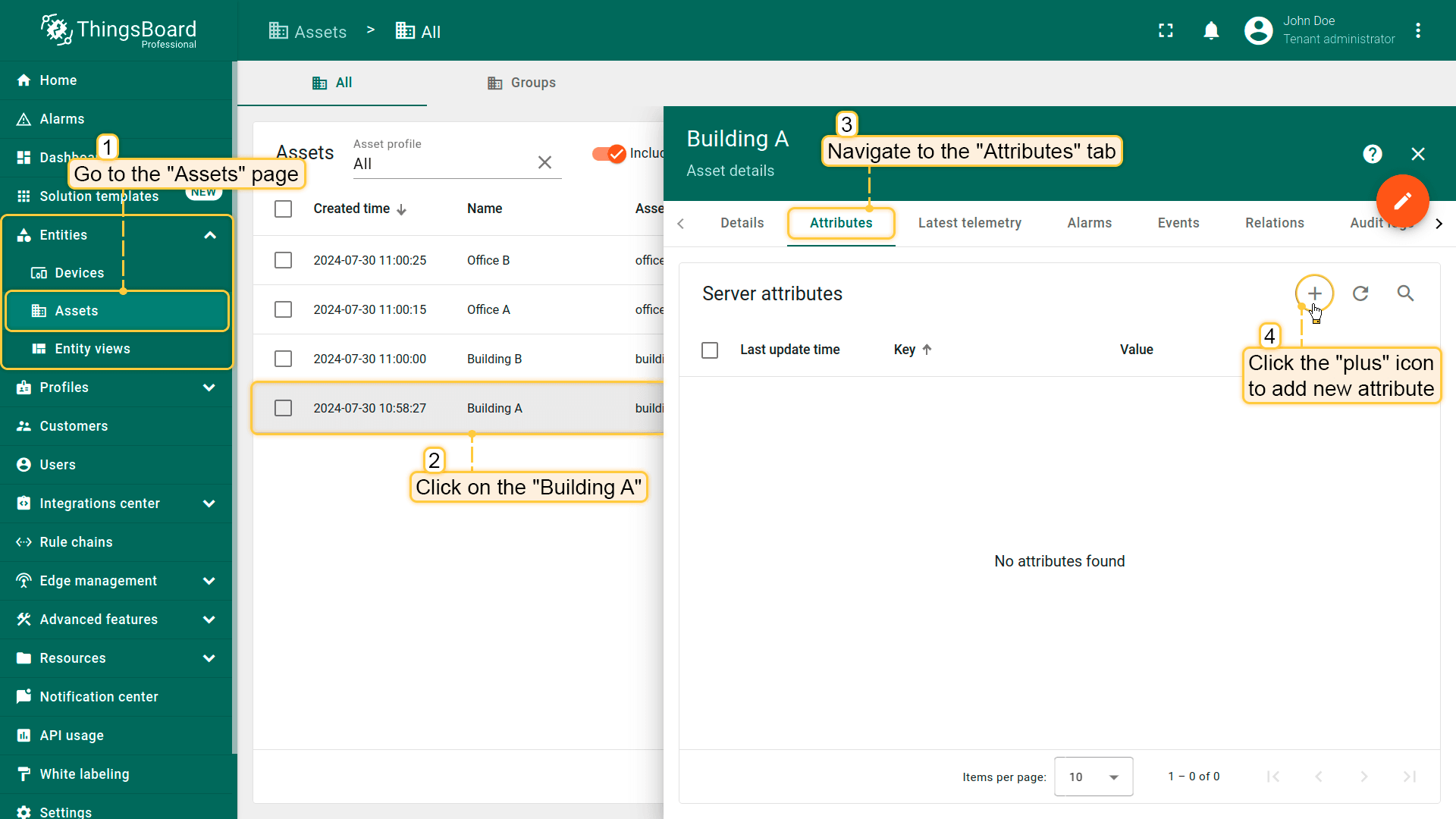Open the help icon in asset details
This screenshot has width=1456, height=819.
pyautogui.click(x=1372, y=154)
